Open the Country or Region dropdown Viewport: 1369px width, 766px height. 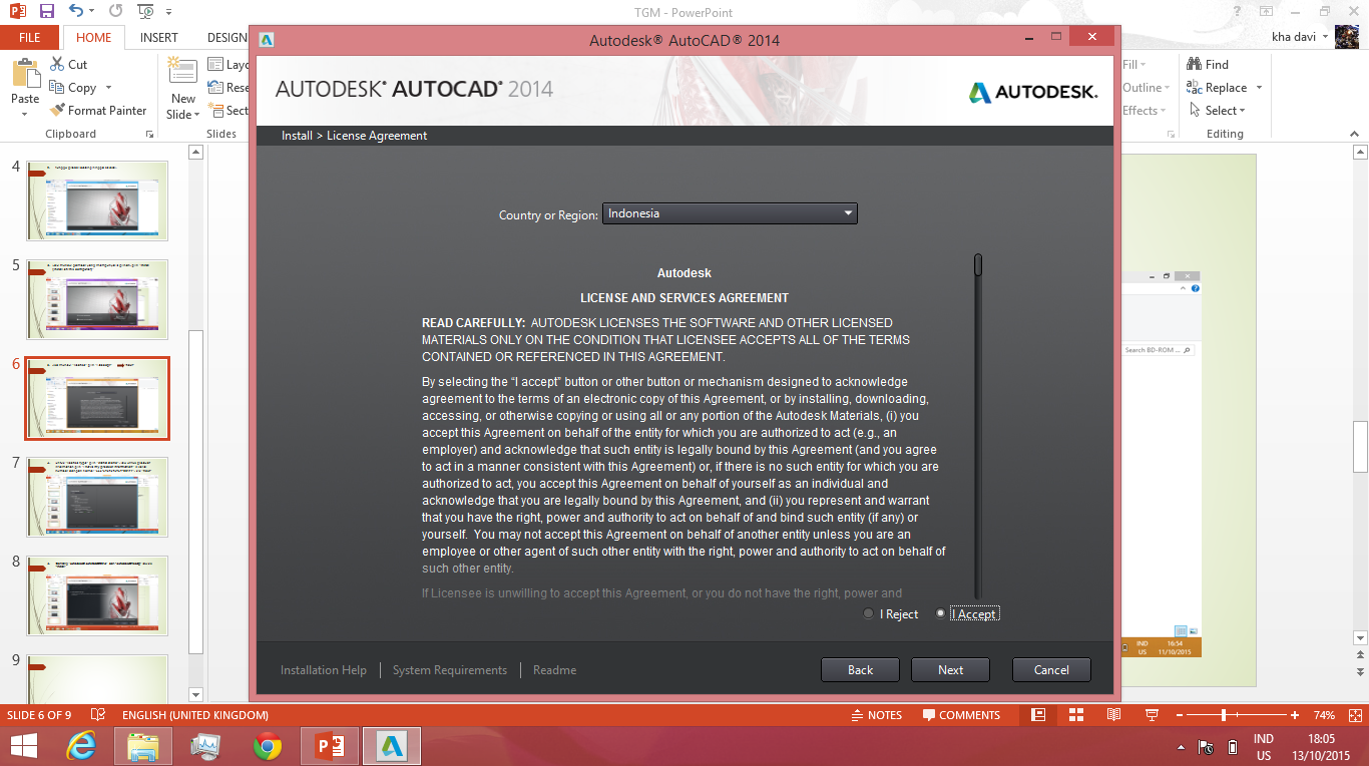pos(846,213)
